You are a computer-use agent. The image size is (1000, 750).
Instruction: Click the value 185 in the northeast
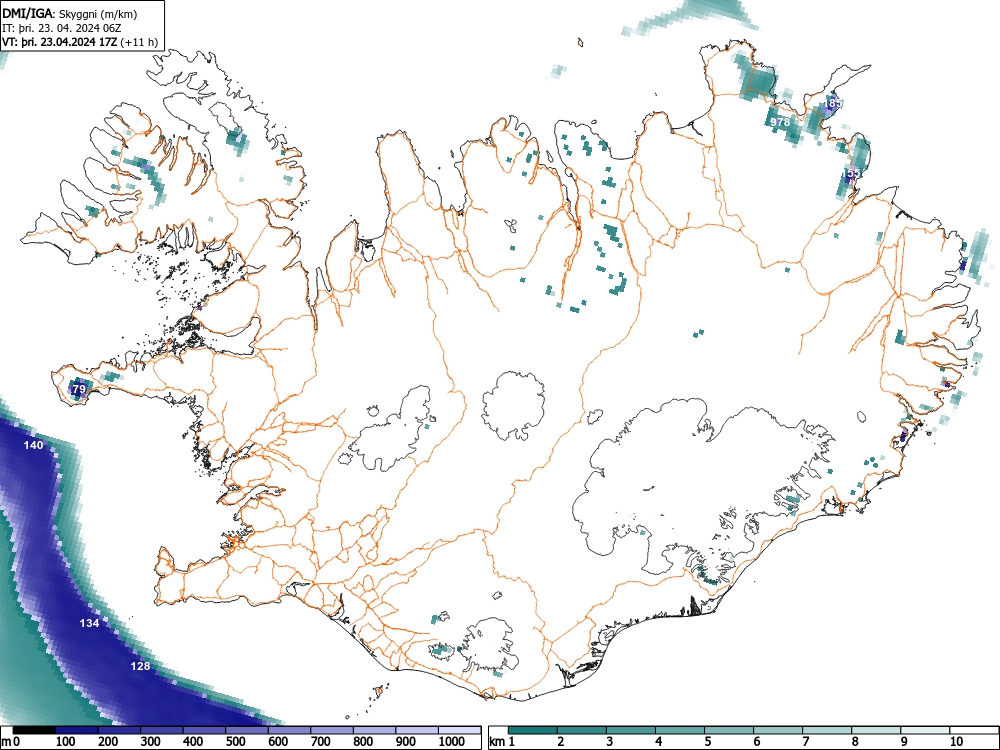pos(832,102)
